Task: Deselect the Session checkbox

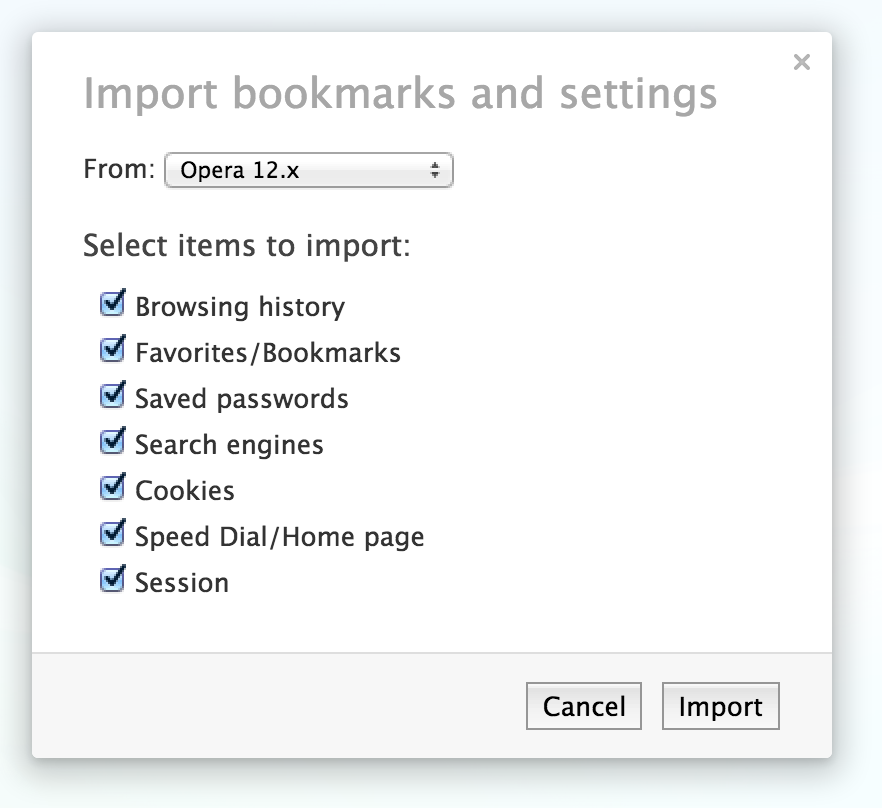Action: point(113,580)
